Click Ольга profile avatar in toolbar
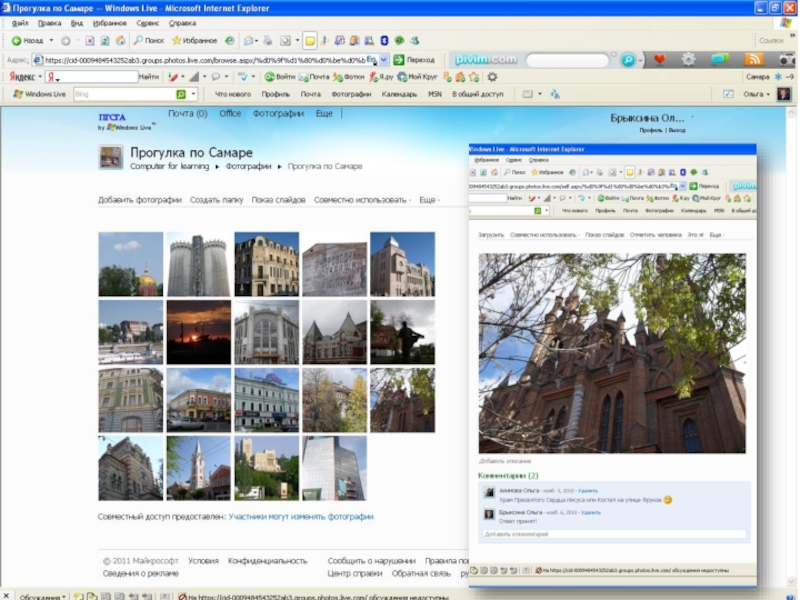 (784, 94)
